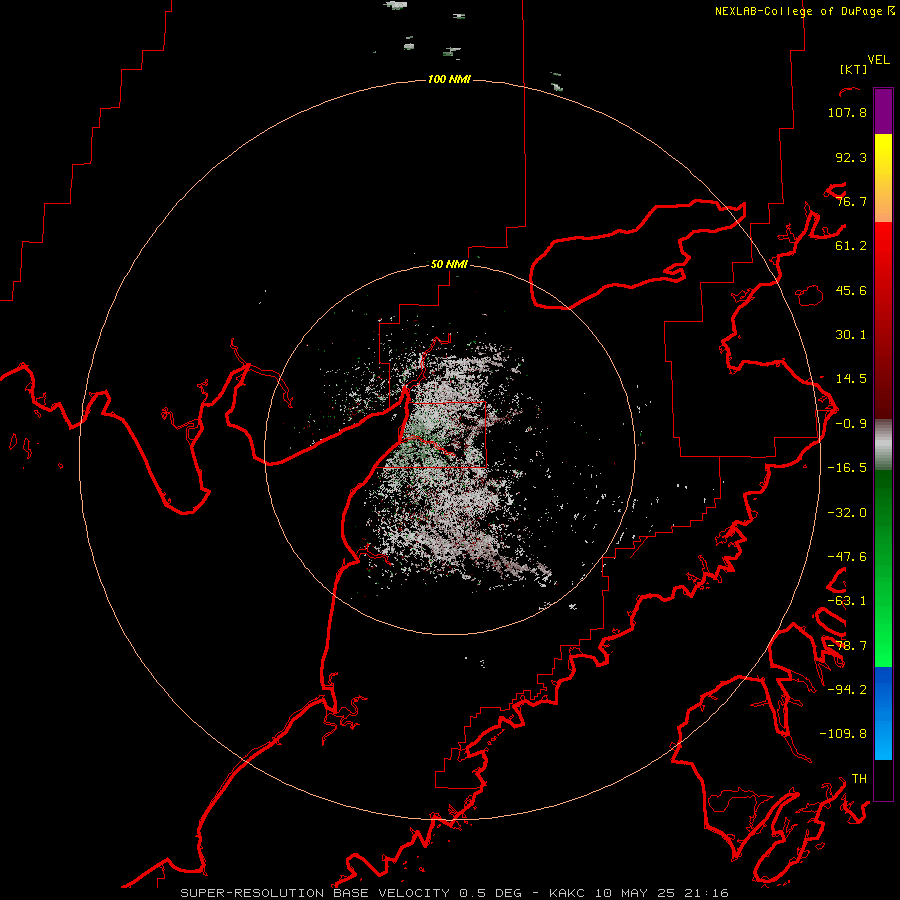
Task: Click the 100 NMI range ring label
Action: click(449, 79)
